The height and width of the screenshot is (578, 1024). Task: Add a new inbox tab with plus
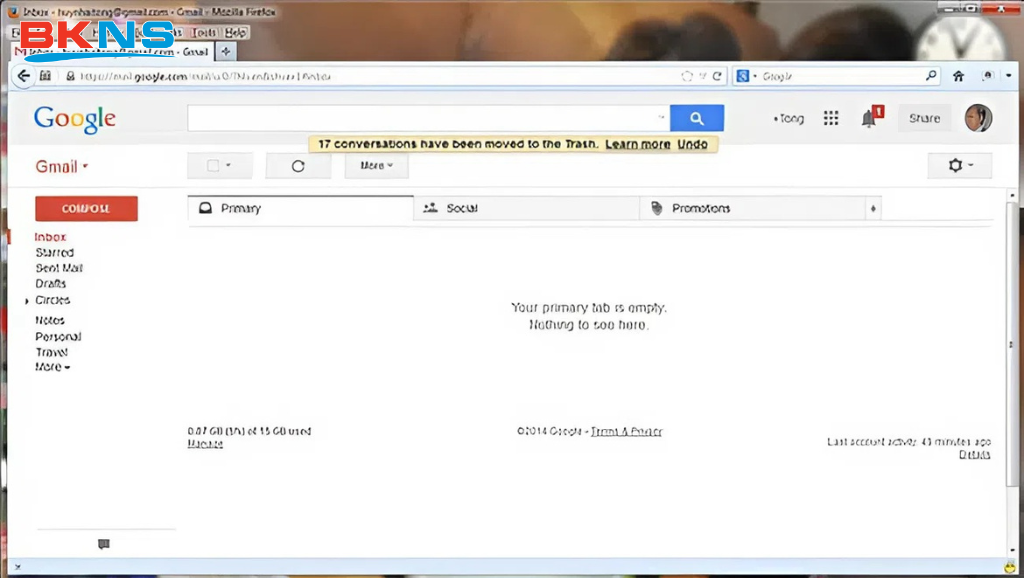874,208
